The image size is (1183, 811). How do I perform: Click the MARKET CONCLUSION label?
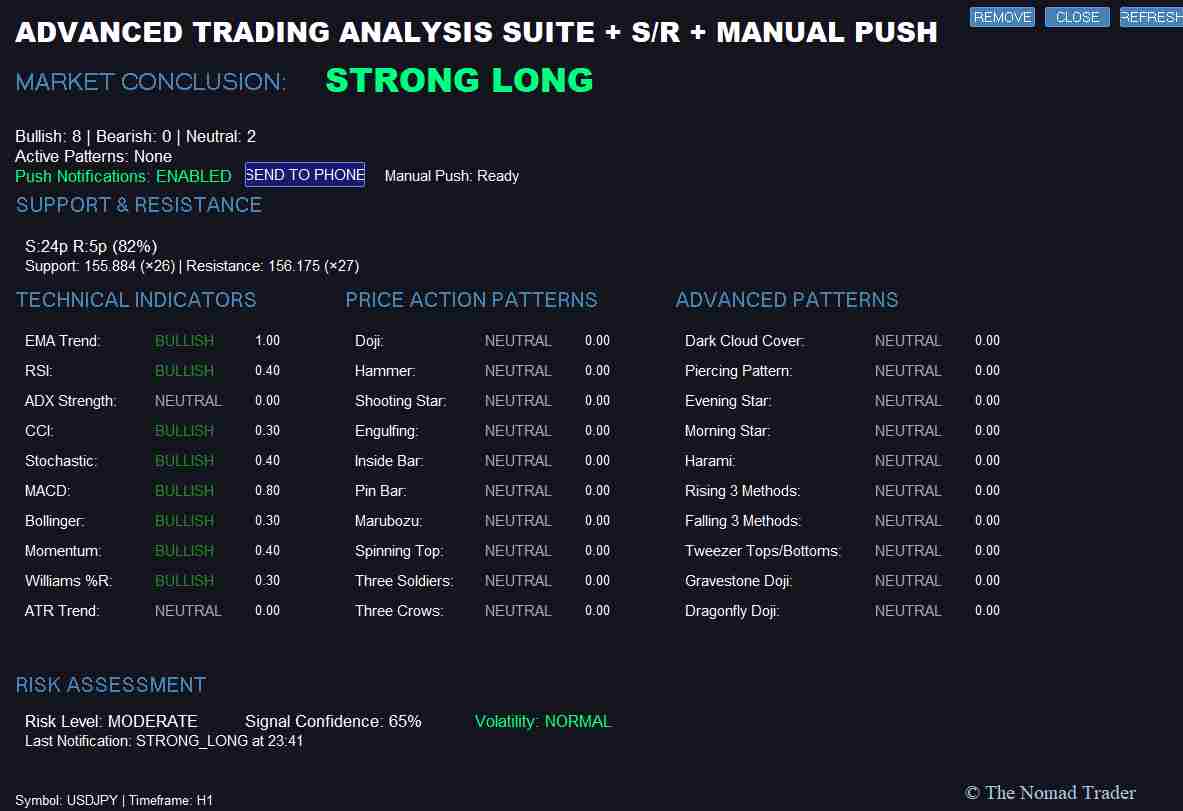(x=150, y=82)
